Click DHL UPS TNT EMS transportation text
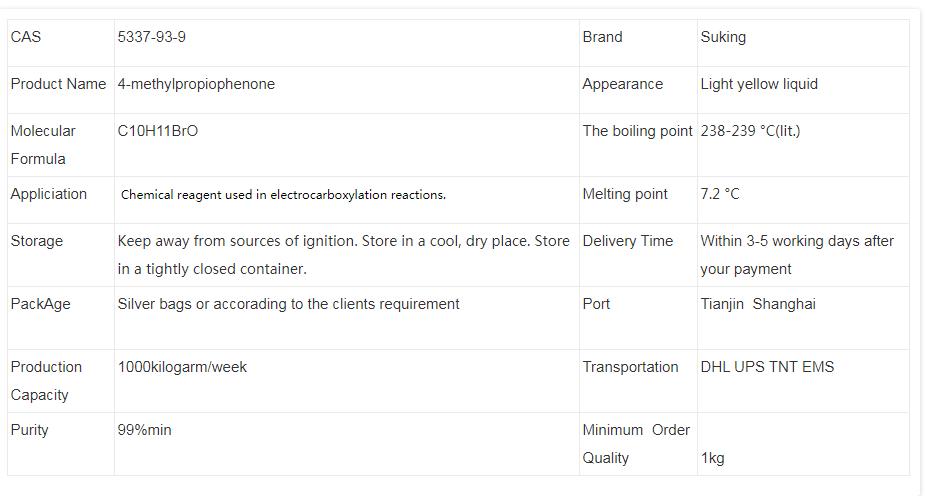The image size is (925, 496). pos(767,367)
